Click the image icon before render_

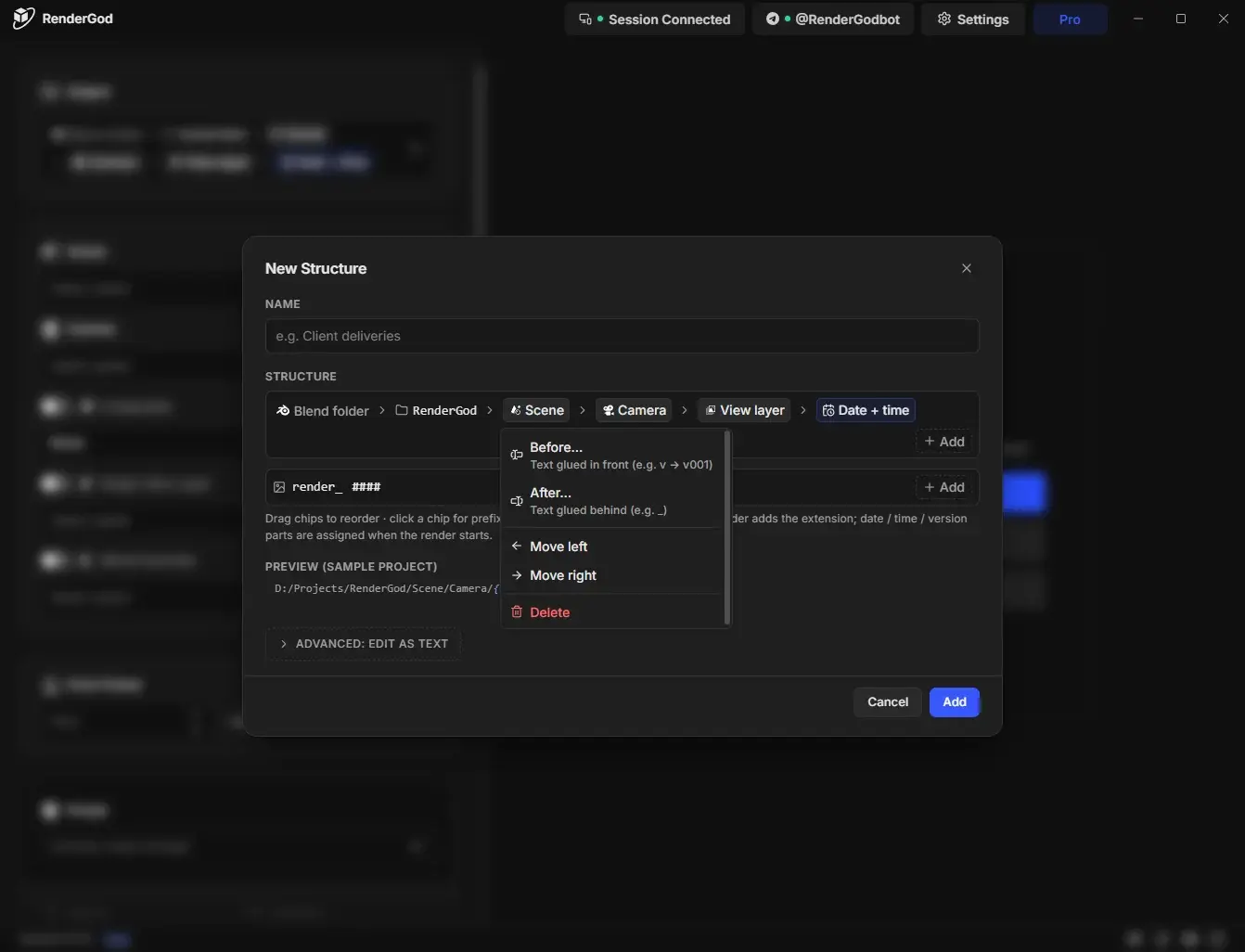[279, 487]
